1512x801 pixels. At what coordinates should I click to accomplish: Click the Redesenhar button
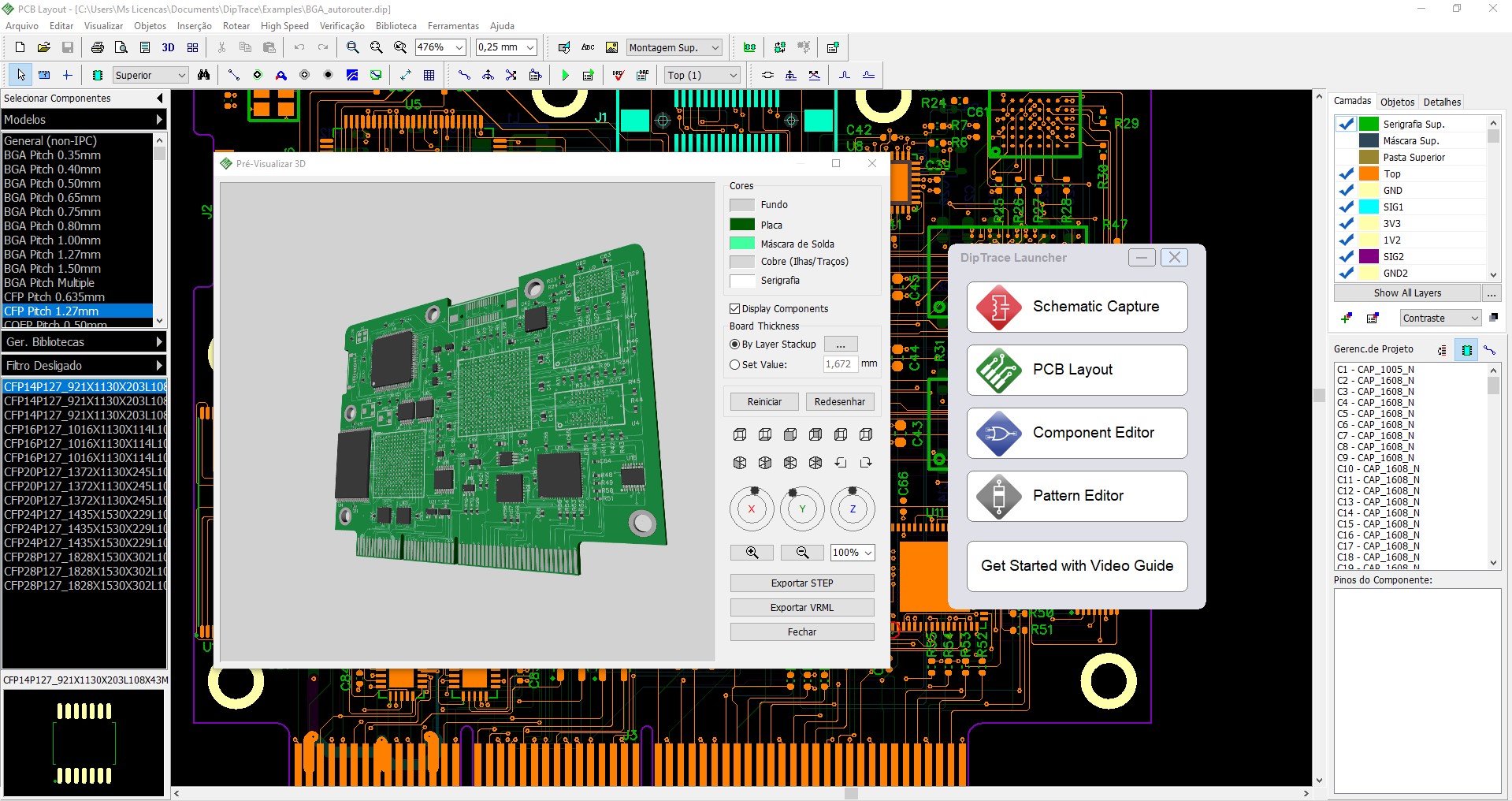[x=840, y=402]
